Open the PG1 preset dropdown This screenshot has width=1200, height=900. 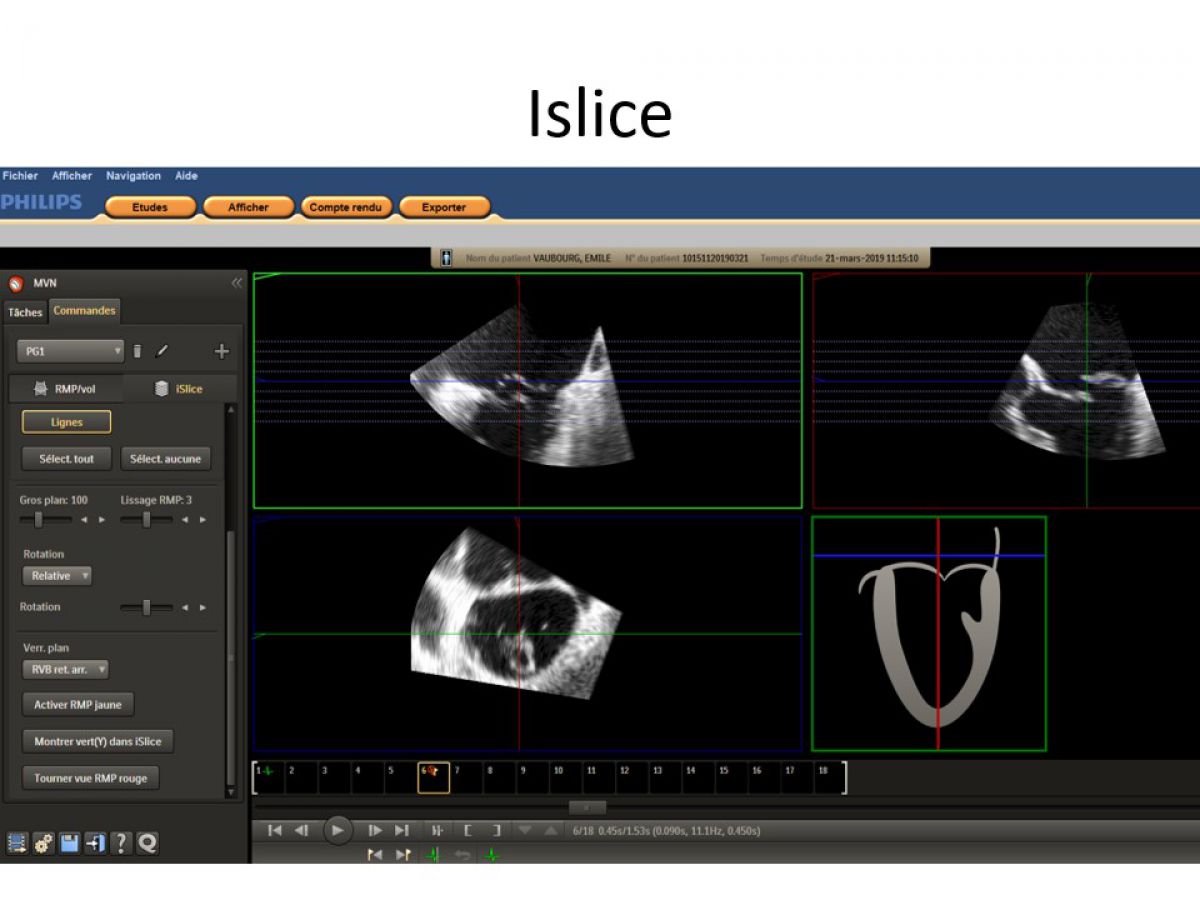click(70, 351)
